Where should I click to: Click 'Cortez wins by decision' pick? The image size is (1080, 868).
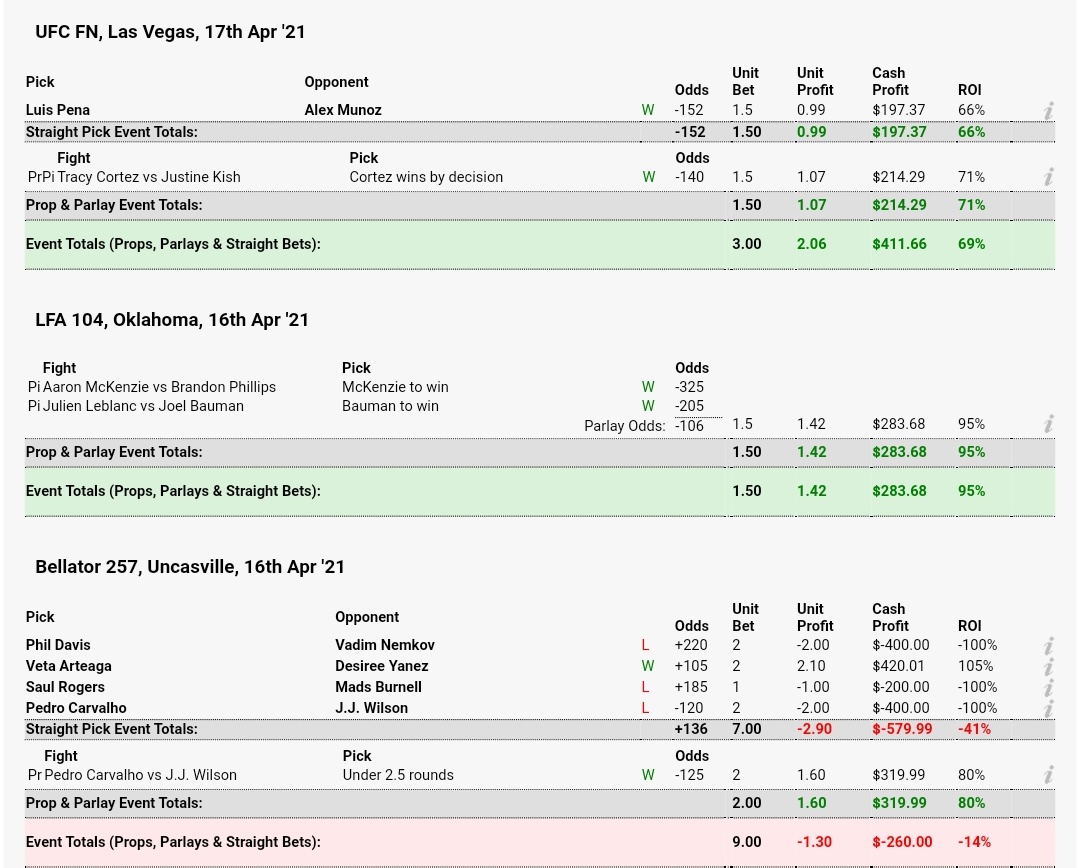coord(426,177)
